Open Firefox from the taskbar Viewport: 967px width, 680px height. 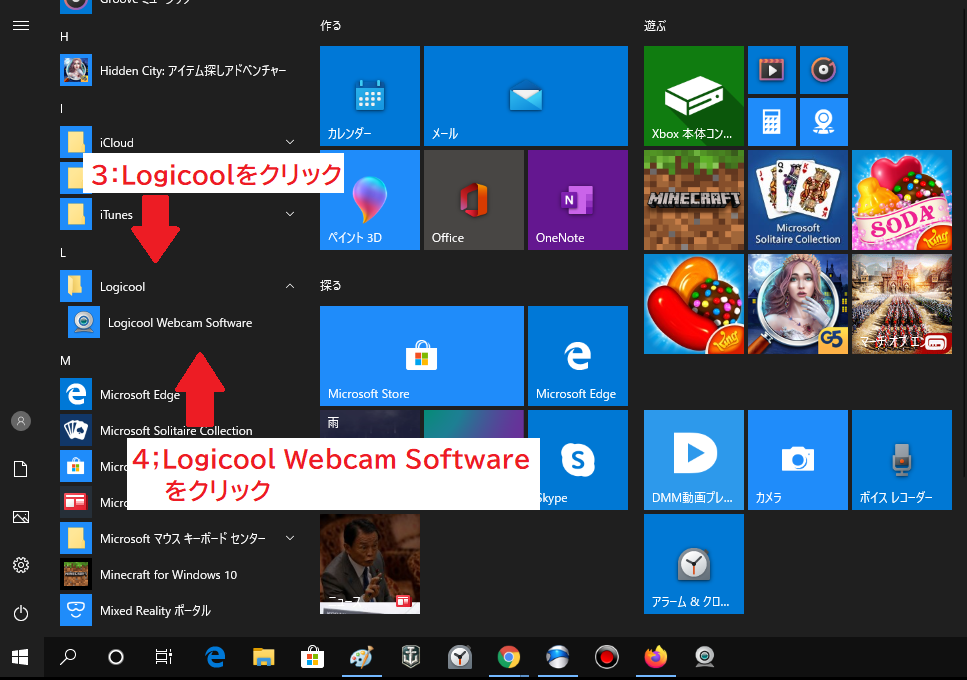click(656, 657)
